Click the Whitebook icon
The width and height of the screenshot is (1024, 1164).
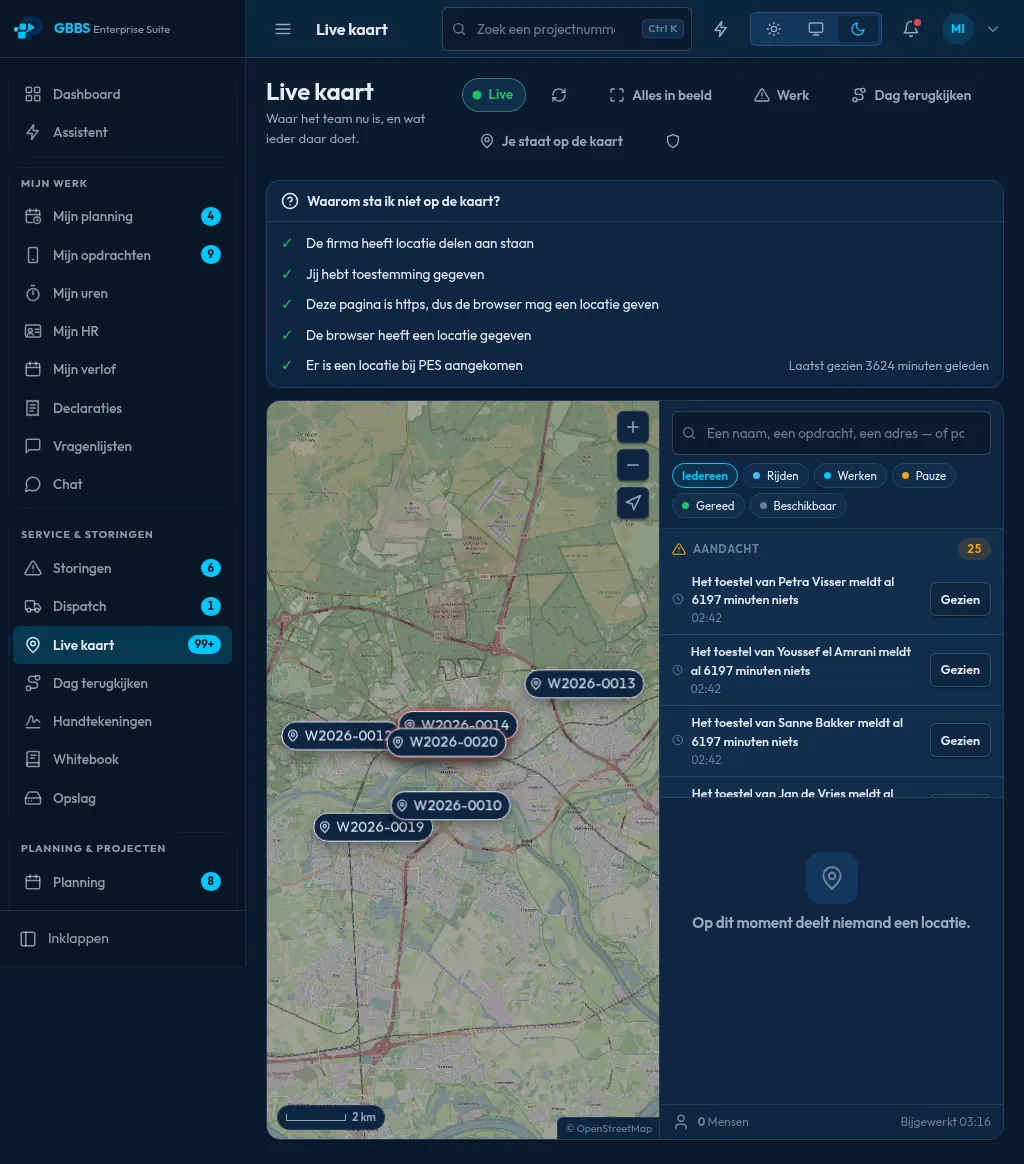pyautogui.click(x=33, y=759)
